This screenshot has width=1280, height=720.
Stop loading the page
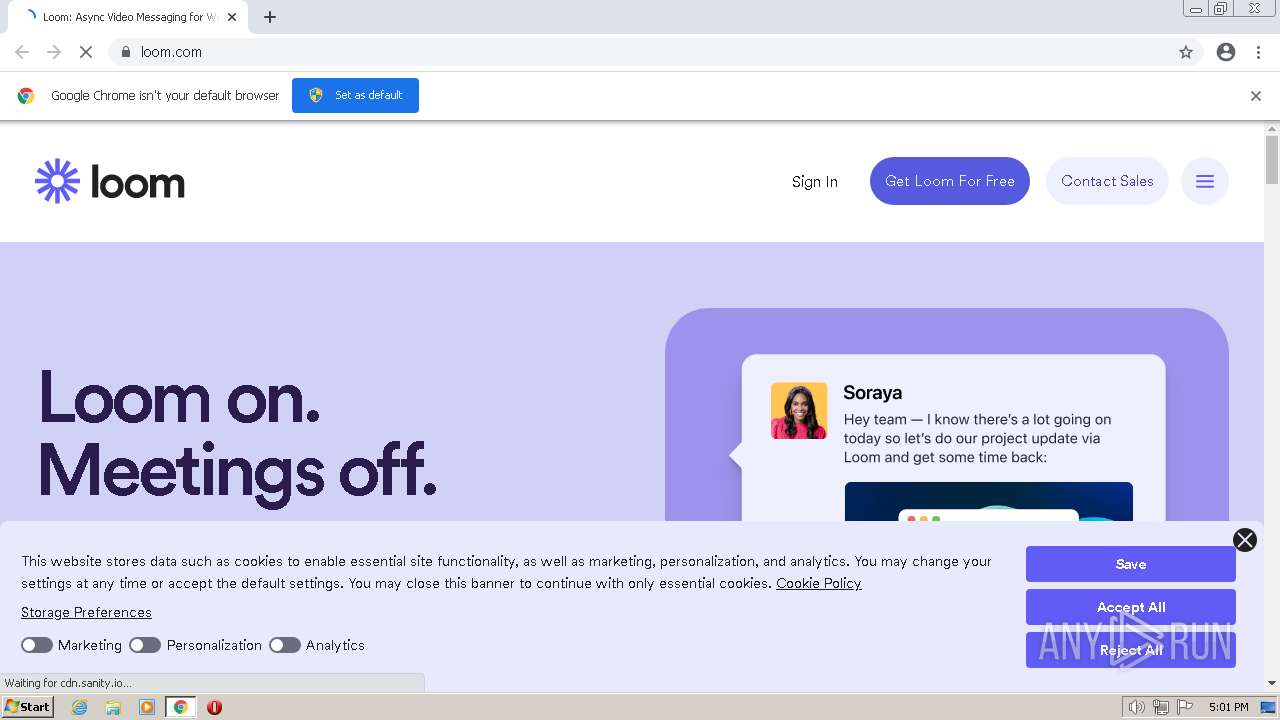tap(86, 52)
